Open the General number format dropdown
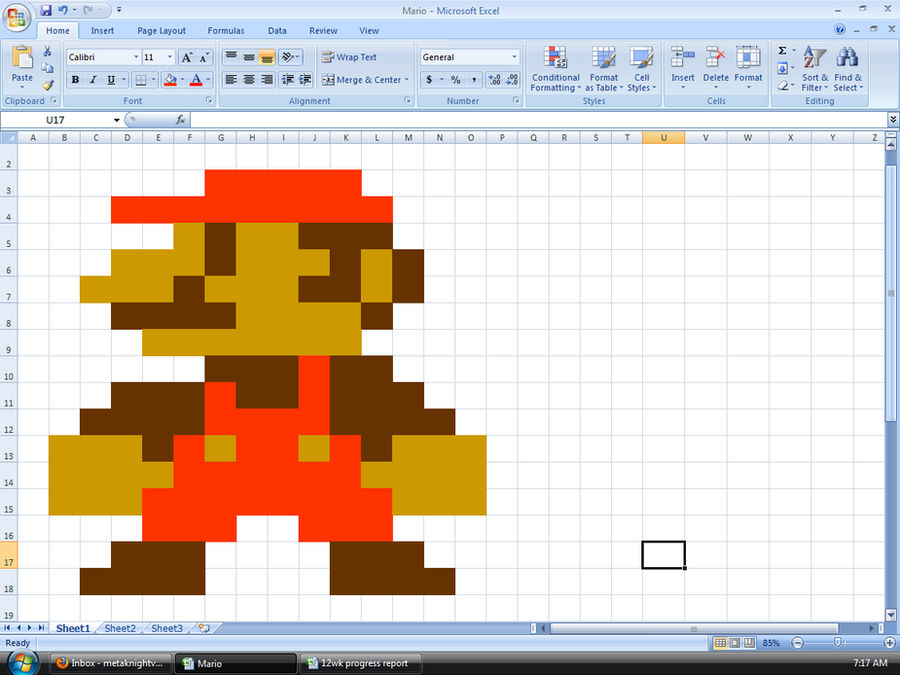 point(514,57)
